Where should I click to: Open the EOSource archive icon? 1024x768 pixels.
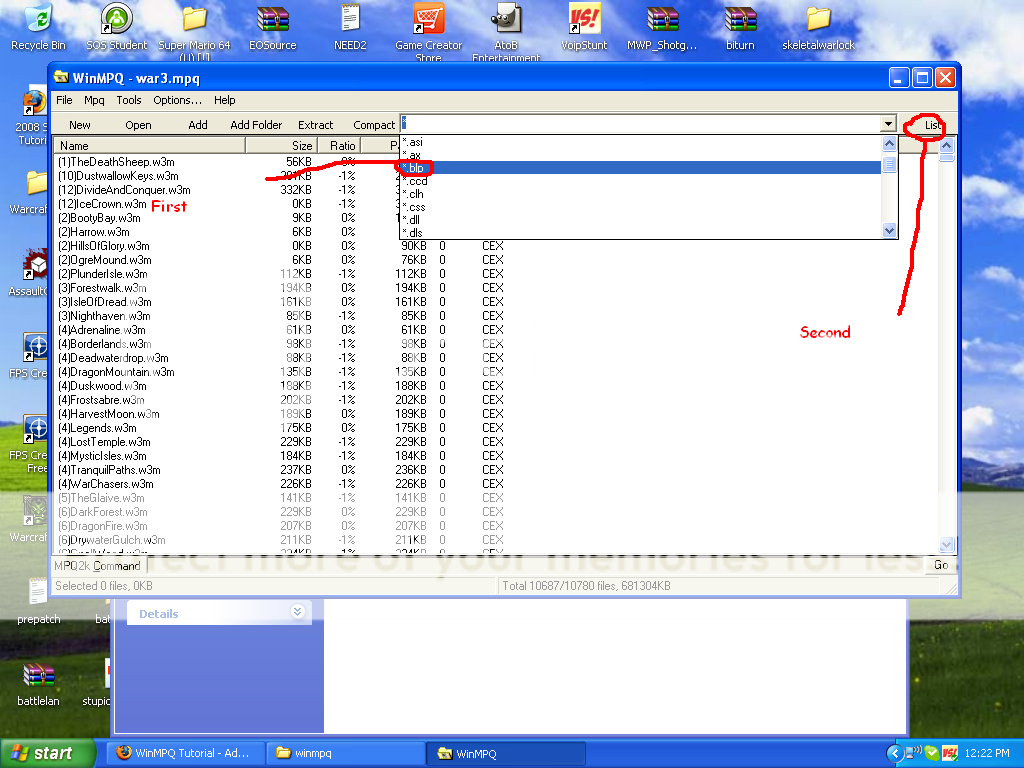(x=272, y=20)
